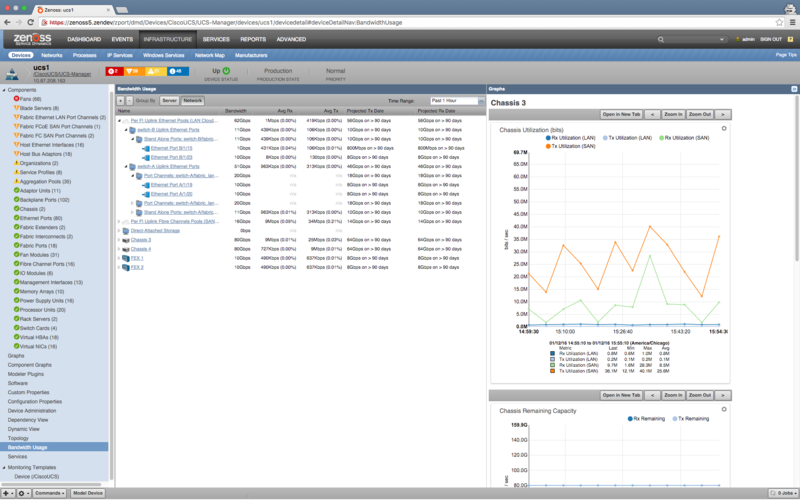Image resolution: width=800 pixels, height=500 pixels.
Task: Expand the Chassis 3 tree row
Action: click(119, 240)
